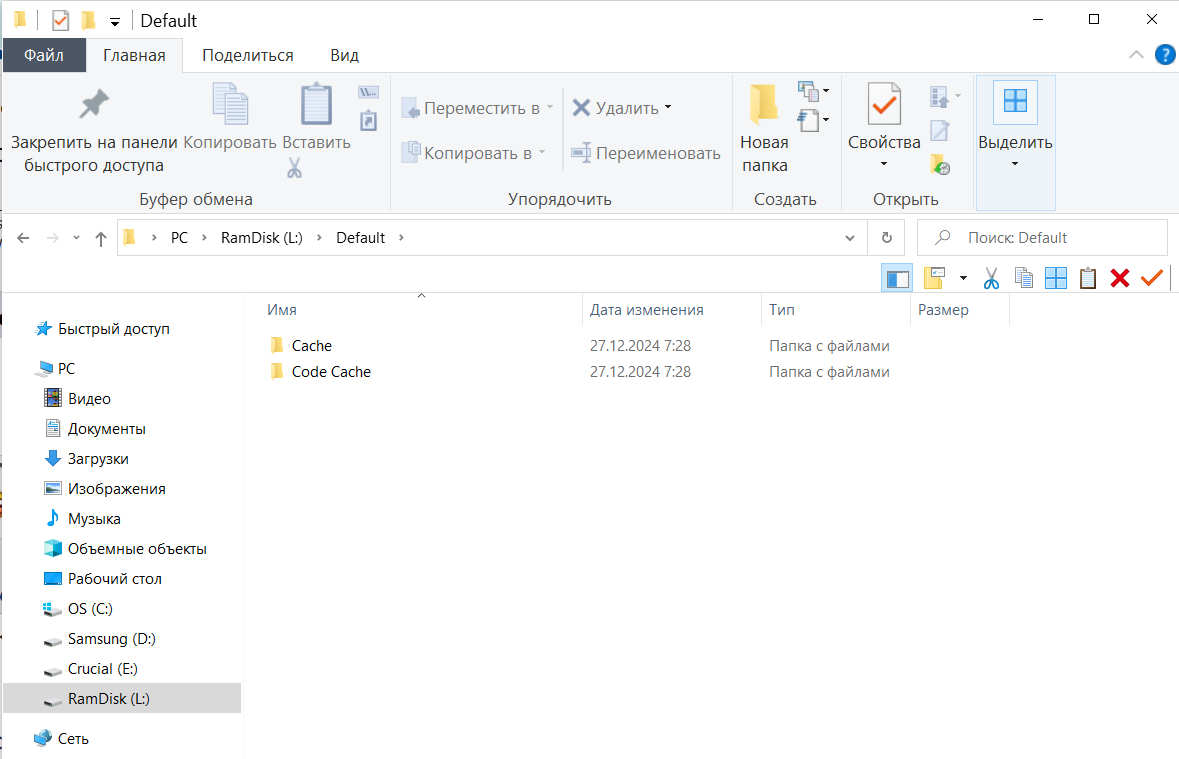The width and height of the screenshot is (1179, 759).
Task: Click the Rename (Переименовать) button
Action: click(x=646, y=153)
